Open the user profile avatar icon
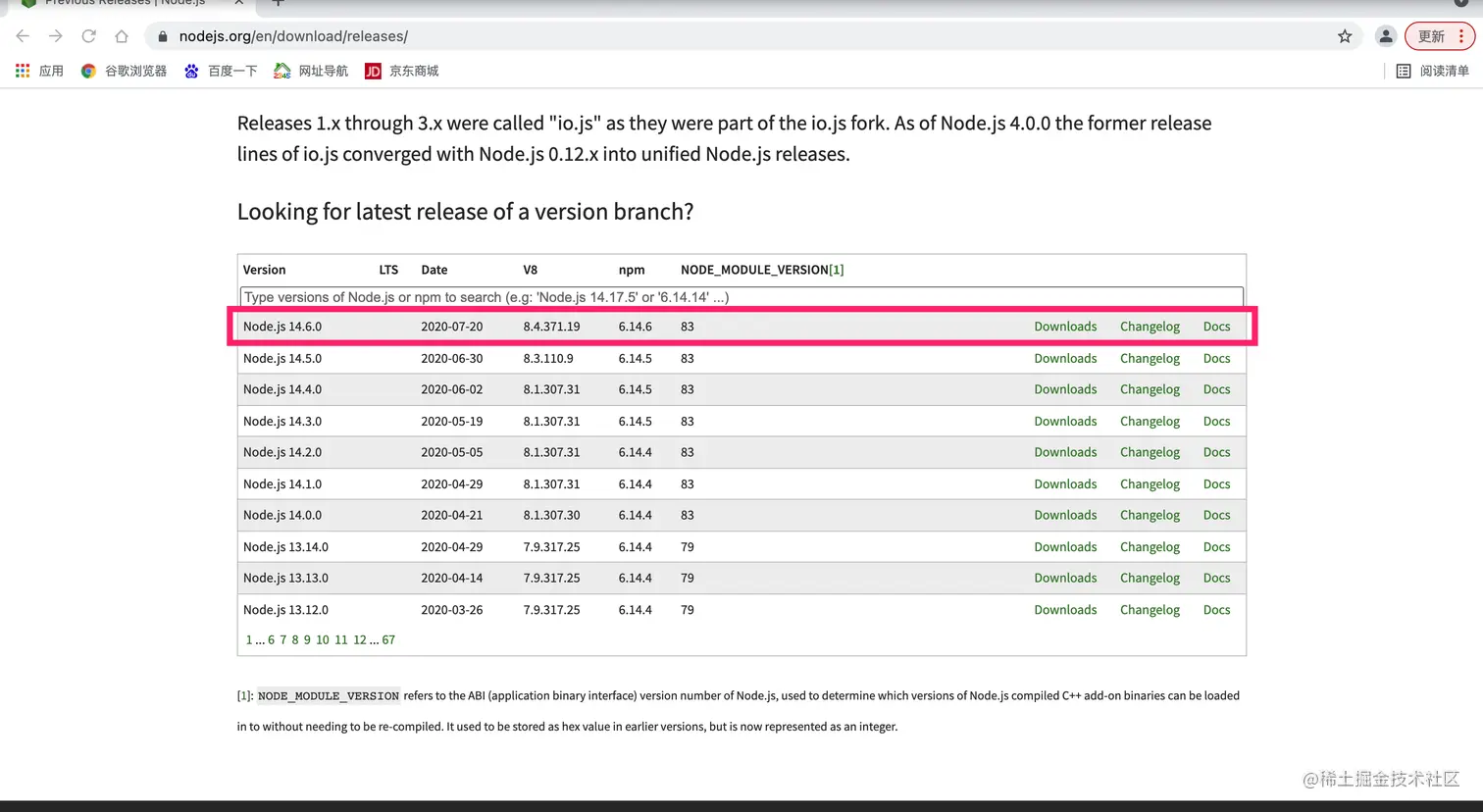1483x812 pixels. [1385, 36]
